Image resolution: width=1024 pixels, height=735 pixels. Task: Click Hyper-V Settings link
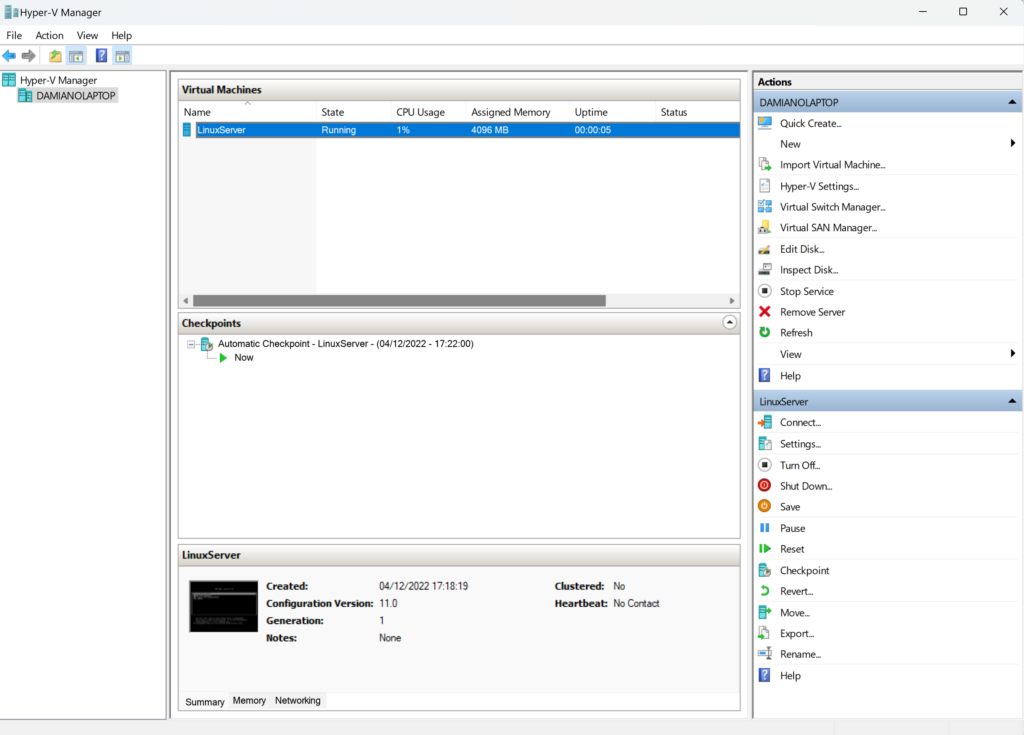tap(819, 186)
